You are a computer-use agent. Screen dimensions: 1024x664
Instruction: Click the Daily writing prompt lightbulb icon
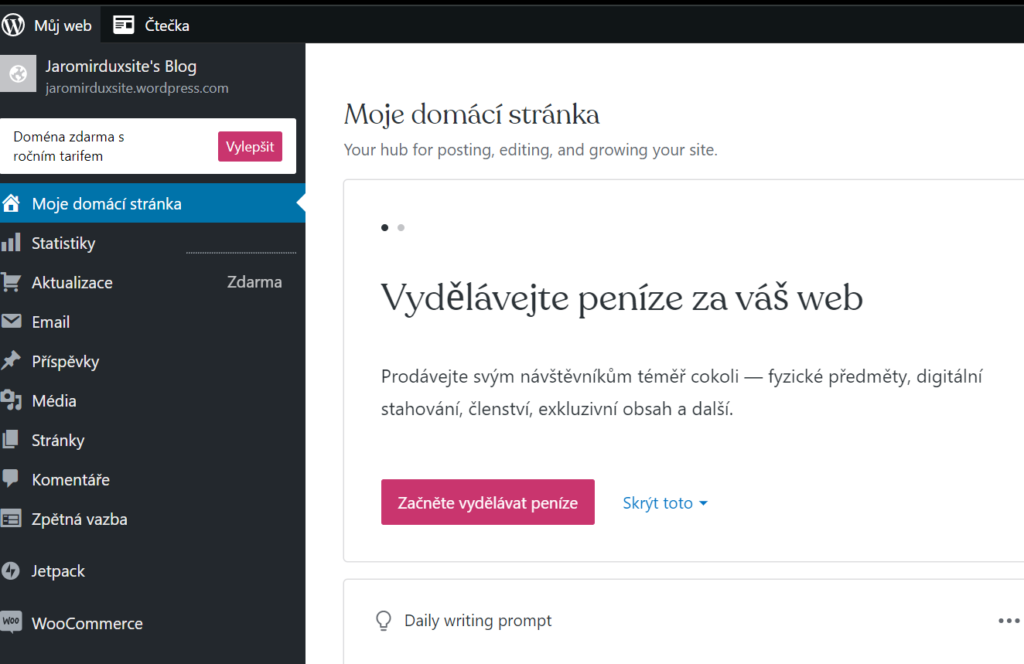coord(383,621)
